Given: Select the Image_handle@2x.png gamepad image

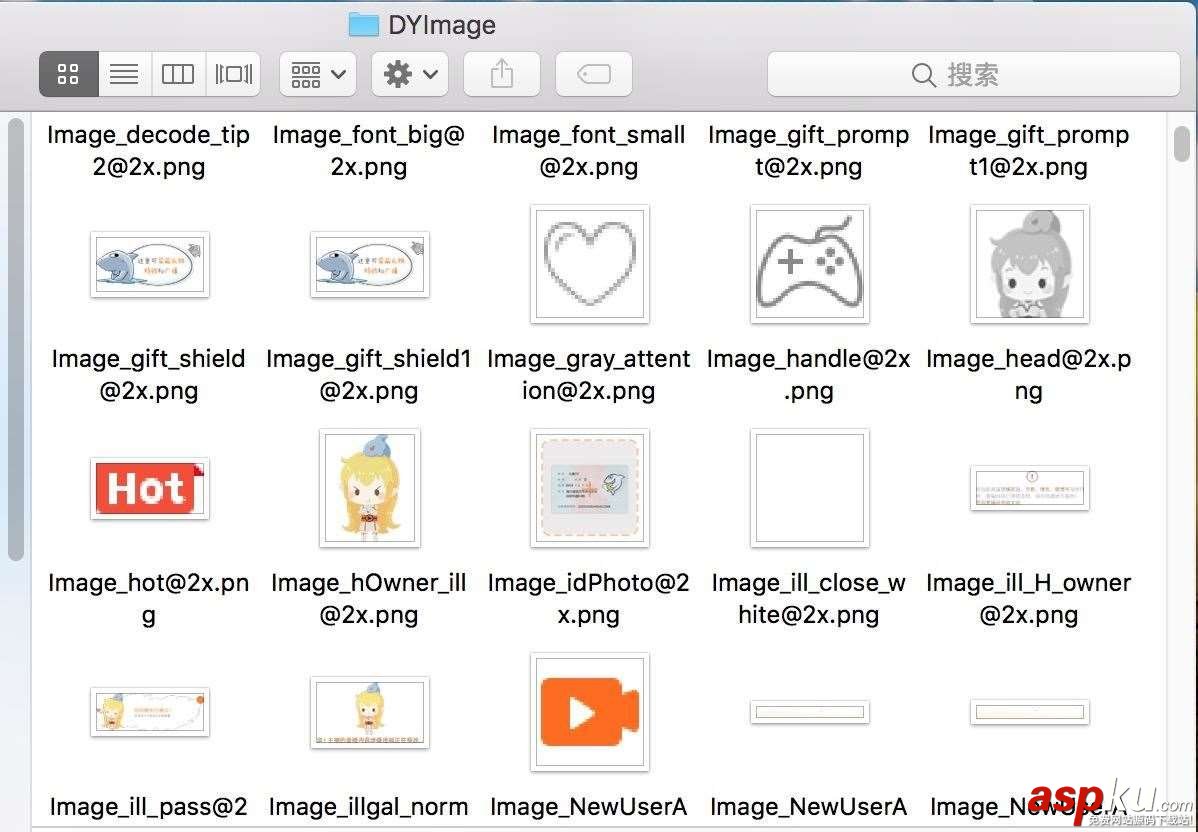Looking at the screenshot, I should click(808, 264).
